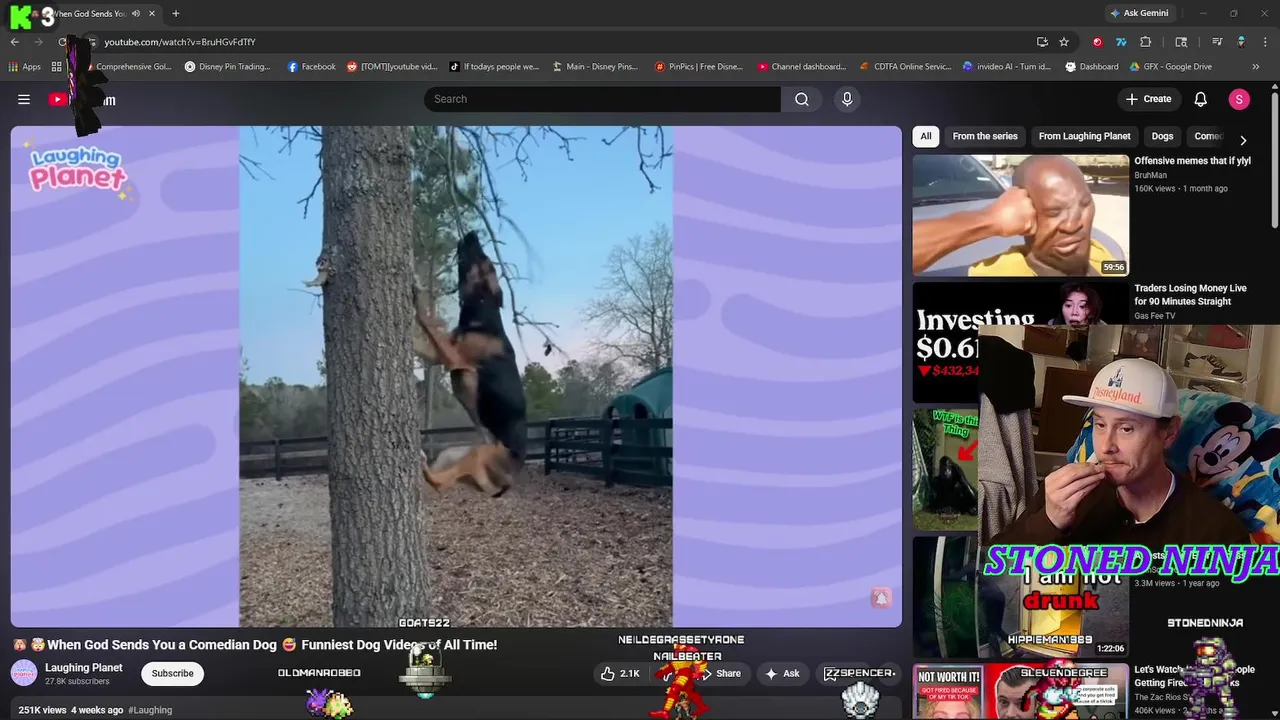Like the video with thumbs up
The height and width of the screenshot is (720, 1280).
click(x=620, y=673)
